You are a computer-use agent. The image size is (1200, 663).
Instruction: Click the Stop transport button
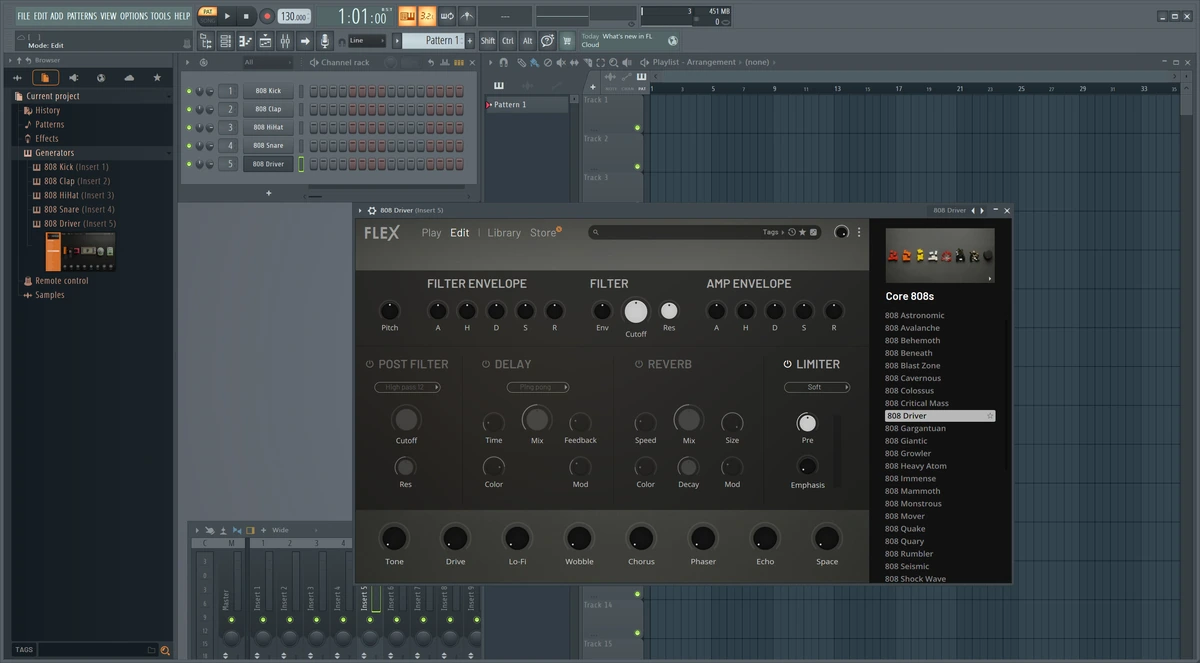(246, 16)
